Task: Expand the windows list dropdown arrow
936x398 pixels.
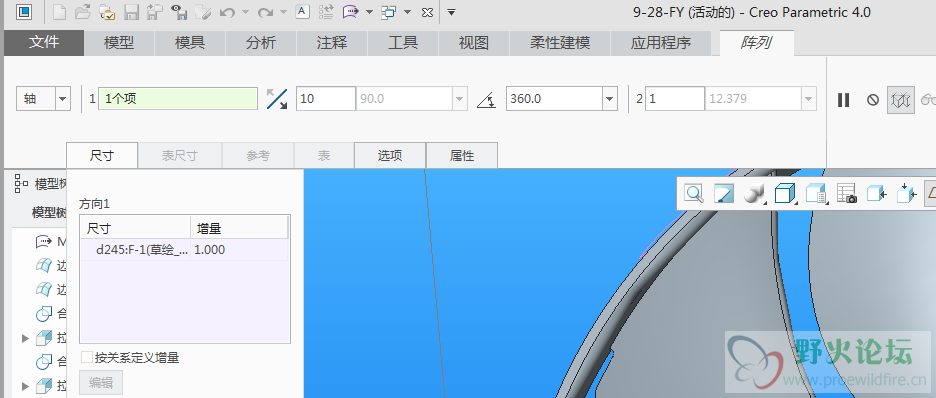Action: (x=408, y=12)
